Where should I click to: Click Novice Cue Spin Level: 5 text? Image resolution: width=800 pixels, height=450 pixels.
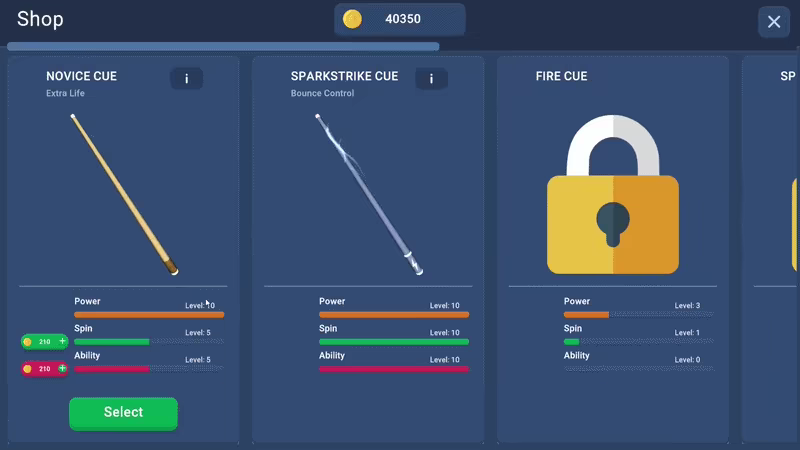pyautogui.click(x=197, y=333)
